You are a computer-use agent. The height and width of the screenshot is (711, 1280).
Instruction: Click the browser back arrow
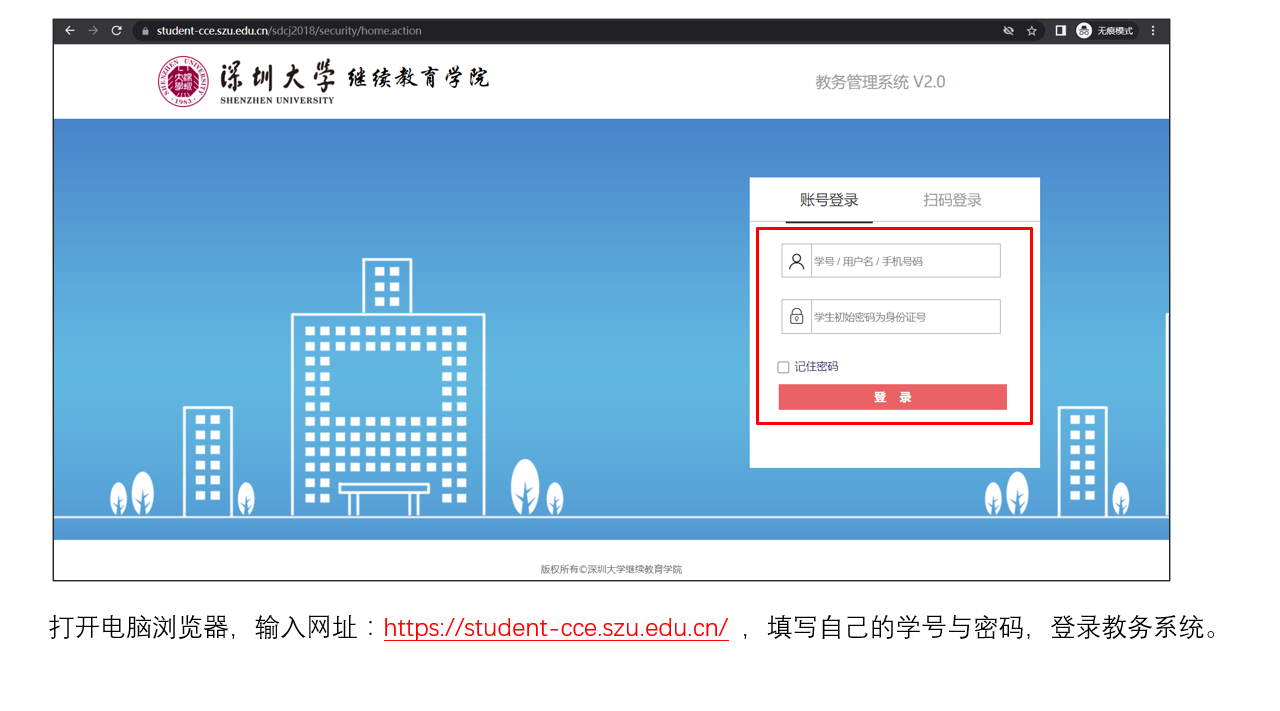[x=70, y=31]
